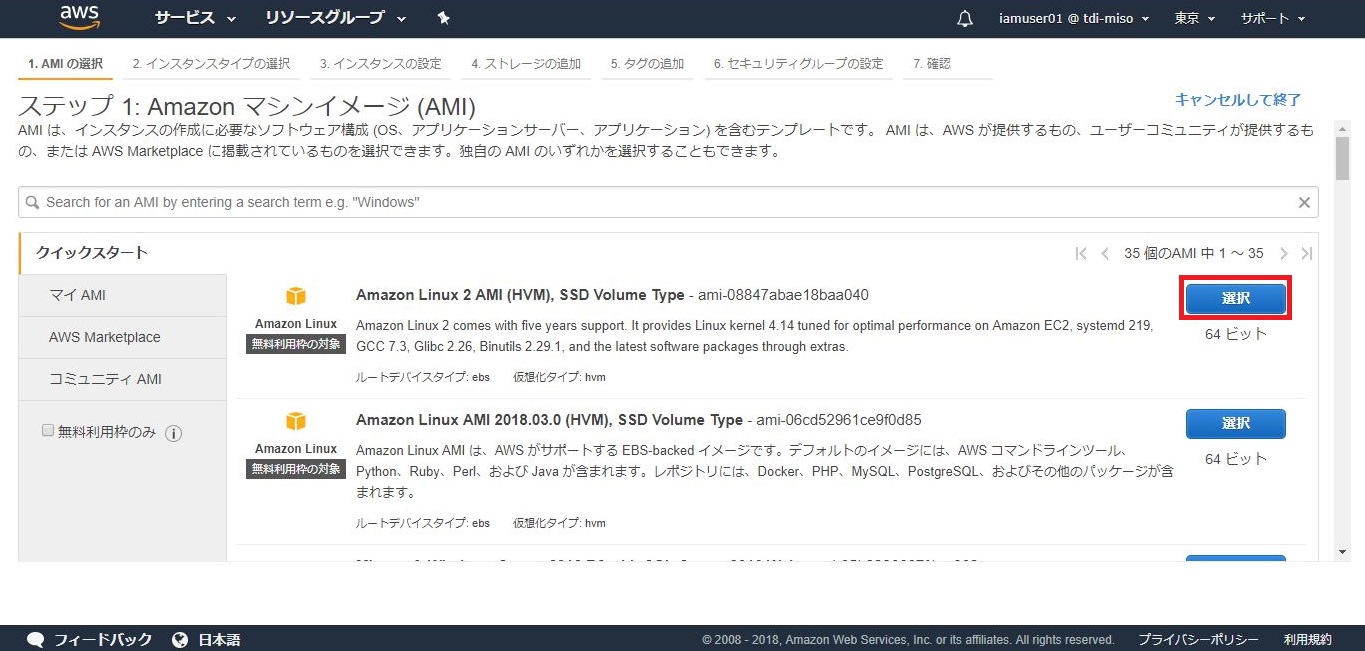This screenshot has height=651, width=1365.
Task: Enable the 無料利用枠のみ checkbox
Action: pos(47,430)
